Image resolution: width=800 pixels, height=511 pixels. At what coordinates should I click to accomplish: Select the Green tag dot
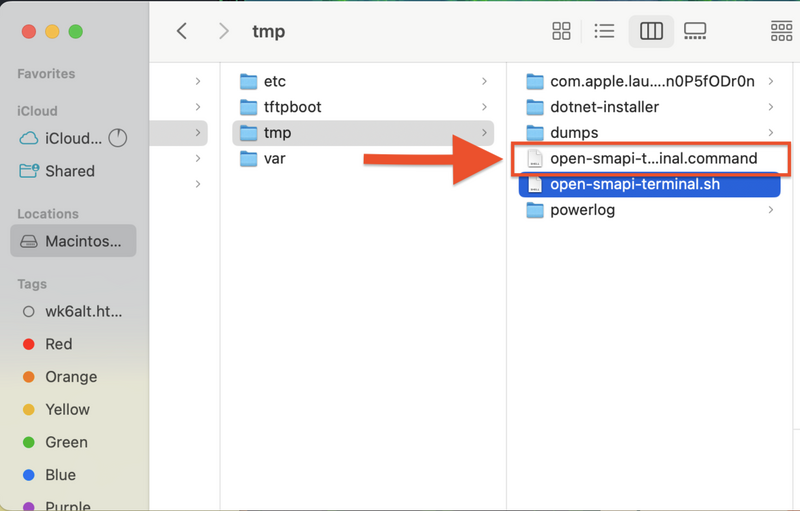pyautogui.click(x=29, y=442)
